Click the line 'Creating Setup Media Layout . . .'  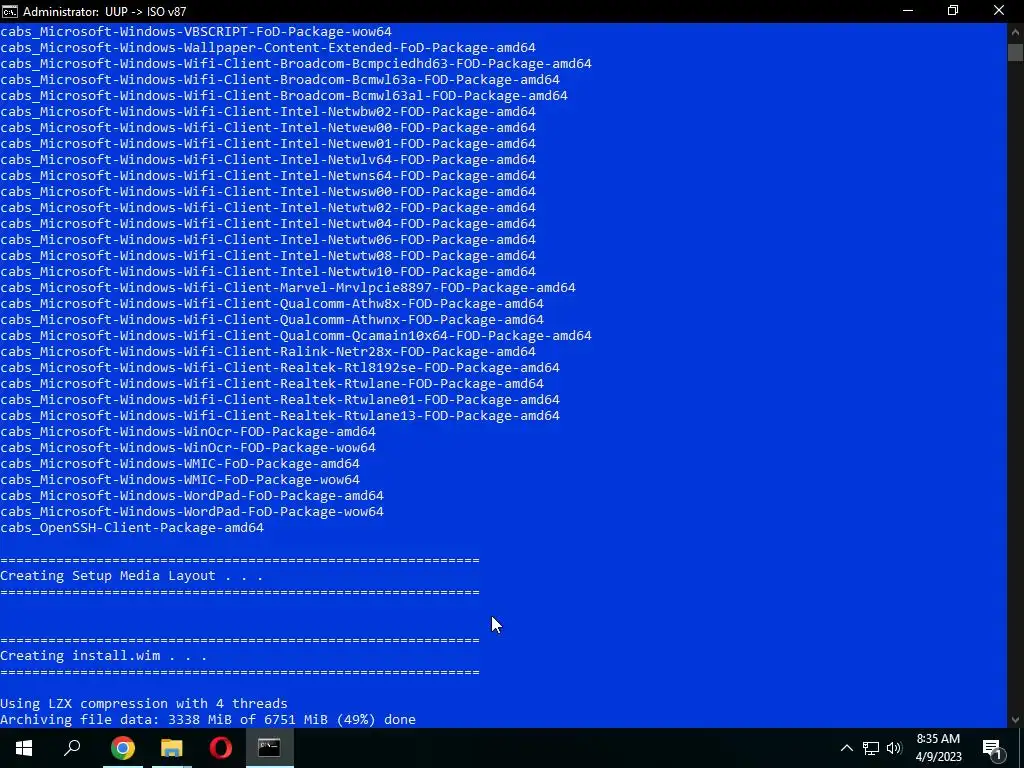click(x=131, y=576)
